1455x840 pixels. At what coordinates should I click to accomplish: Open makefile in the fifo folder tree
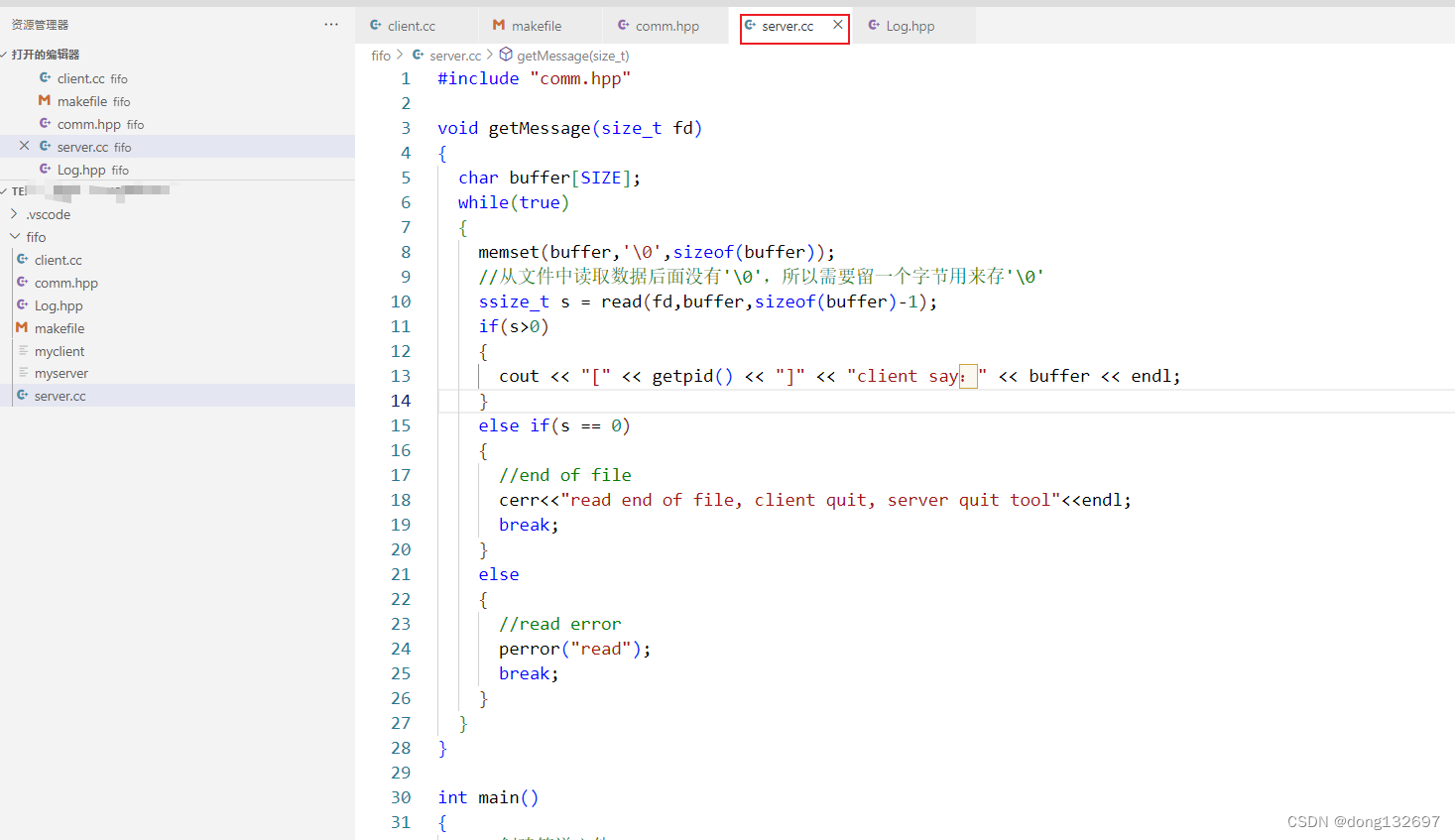pyautogui.click(x=178, y=328)
